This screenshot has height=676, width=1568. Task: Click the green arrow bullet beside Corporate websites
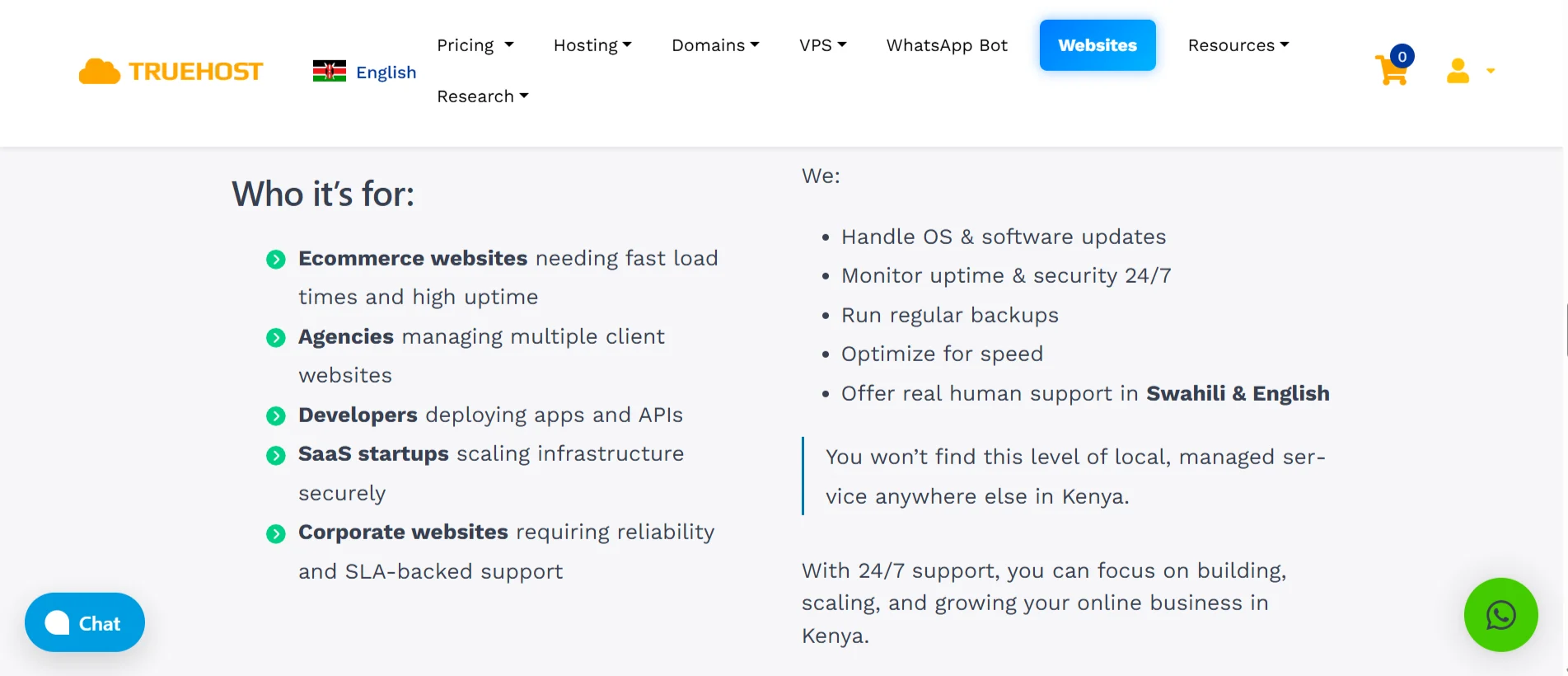[276, 533]
